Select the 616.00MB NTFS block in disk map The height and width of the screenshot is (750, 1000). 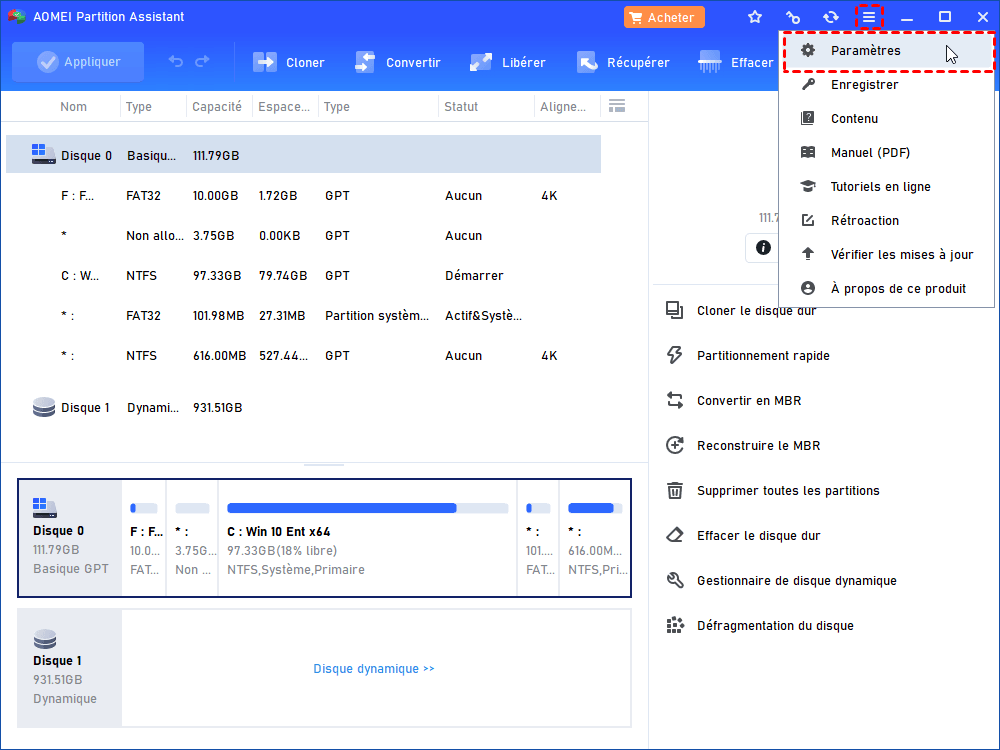594,538
